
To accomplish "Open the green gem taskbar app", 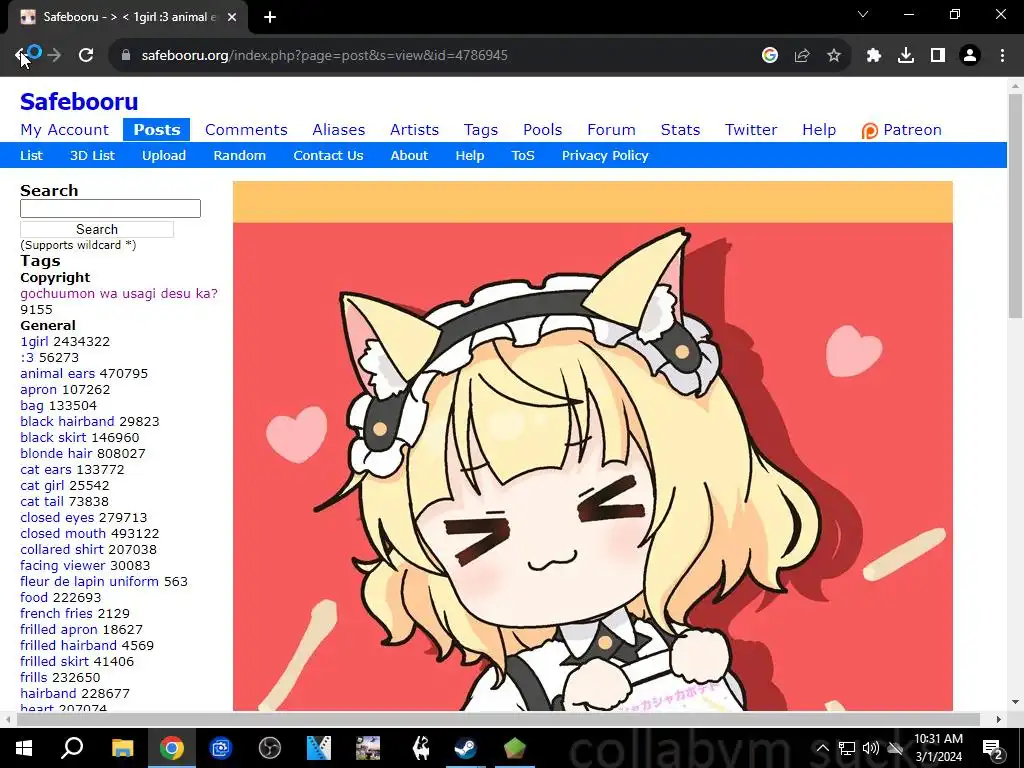I will coord(515,748).
